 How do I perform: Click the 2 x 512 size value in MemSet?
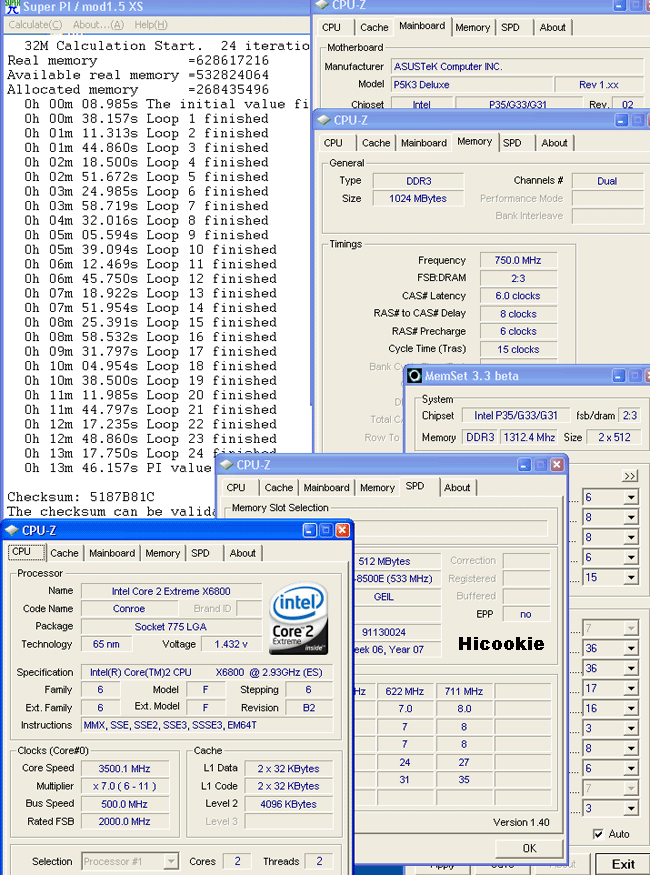pyautogui.click(x=614, y=437)
